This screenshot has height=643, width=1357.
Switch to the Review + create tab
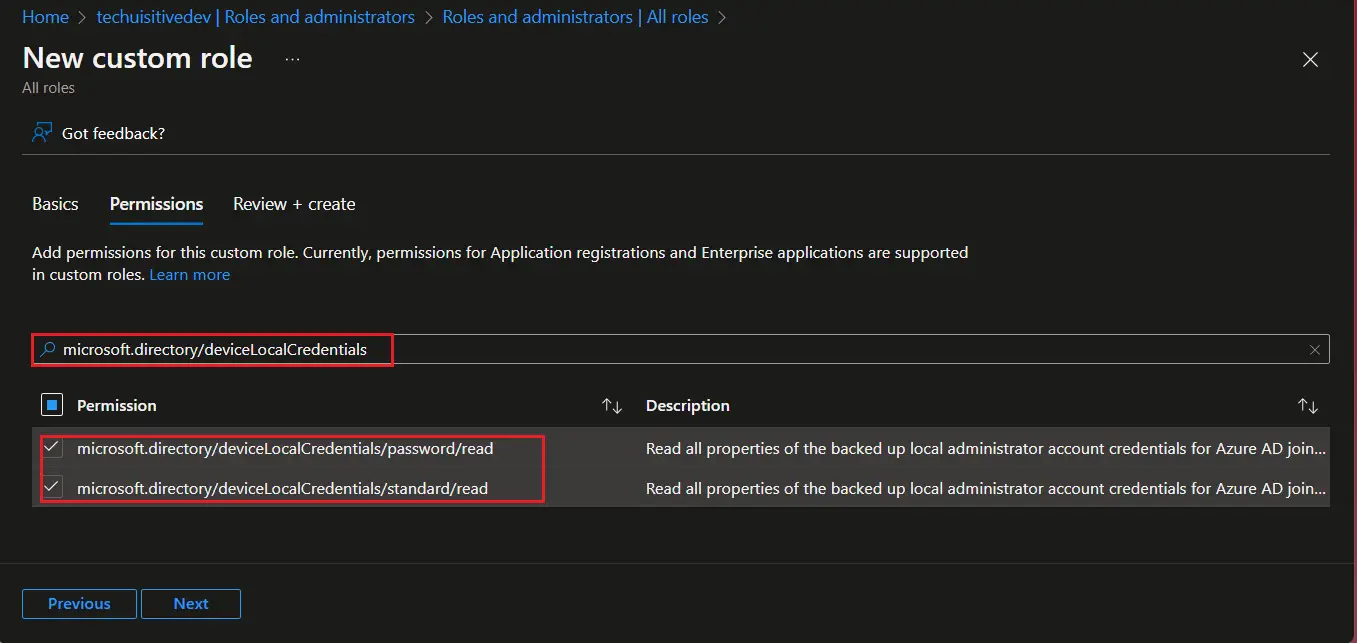294,203
